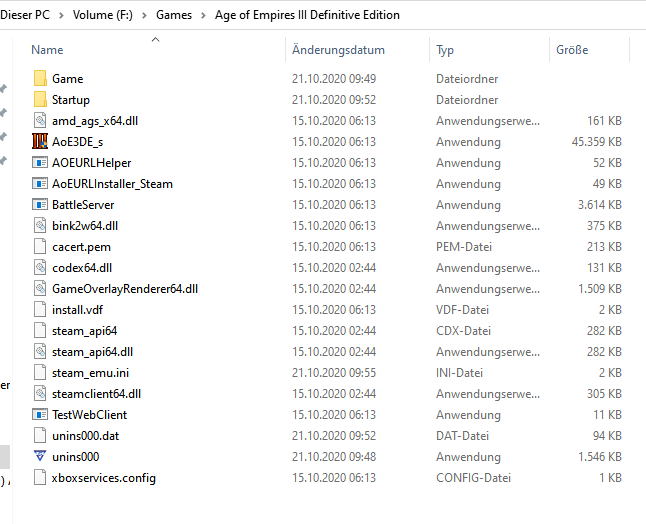646x524 pixels.
Task: Click the BattleServer application icon
Action: [40, 204]
